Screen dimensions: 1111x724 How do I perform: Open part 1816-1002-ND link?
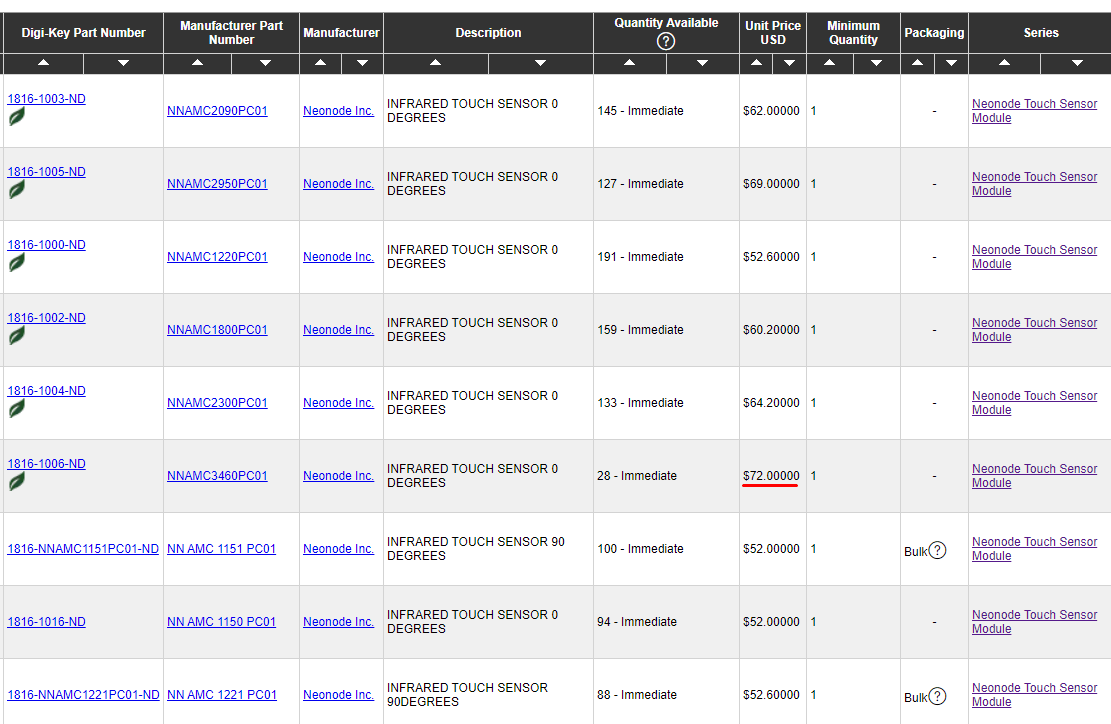(46, 317)
